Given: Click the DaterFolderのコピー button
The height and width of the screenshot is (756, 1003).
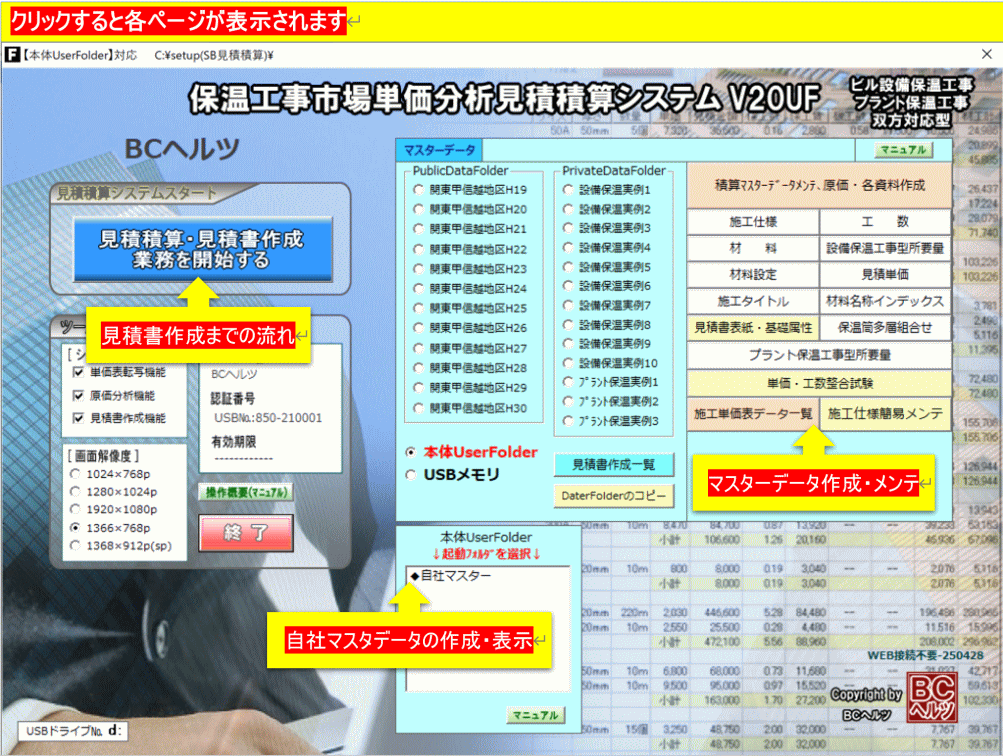Looking at the screenshot, I should pos(613,496).
